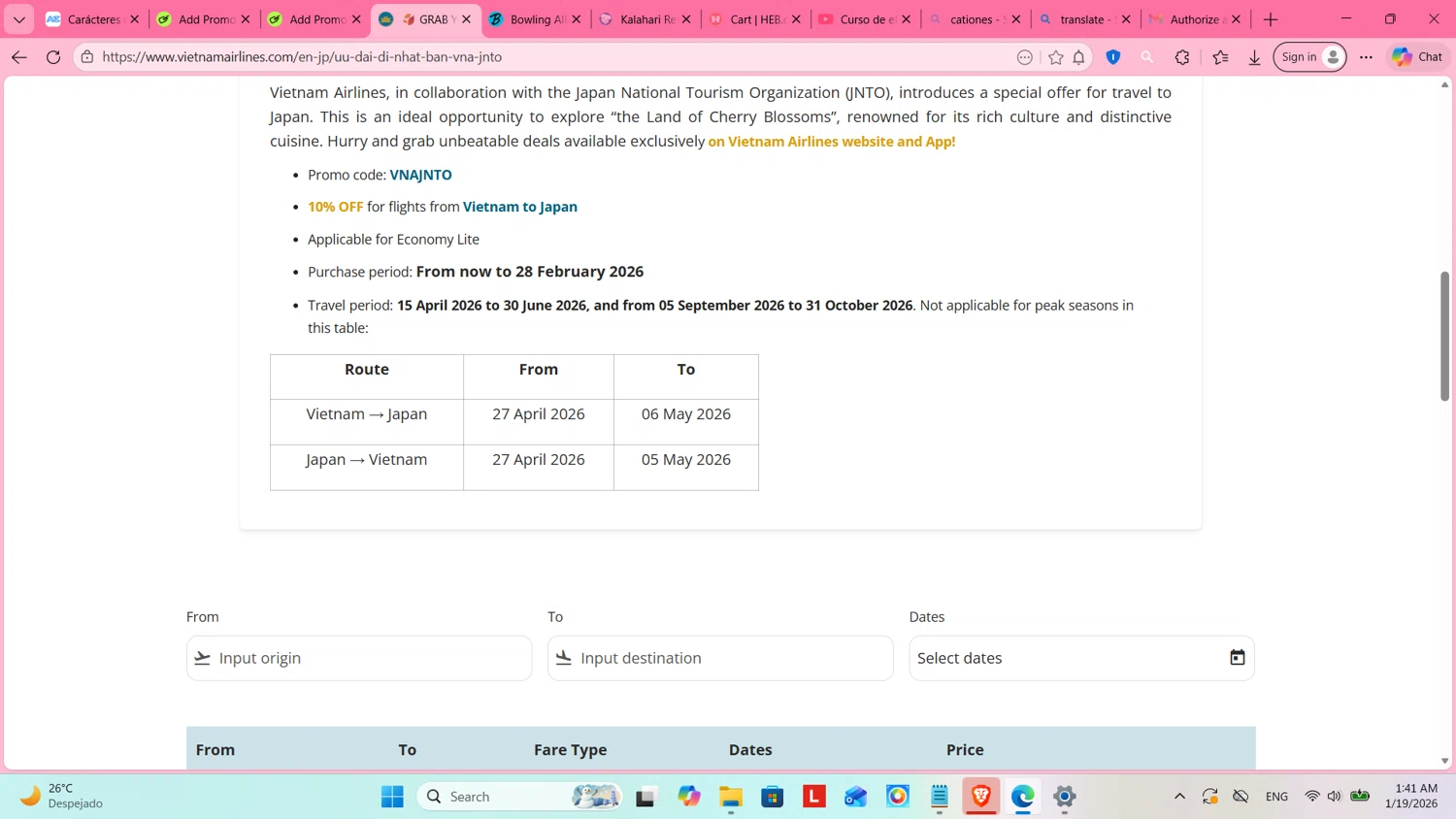1456x819 pixels.
Task: Open Microsoft Store from taskbar
Action: pyautogui.click(x=773, y=797)
